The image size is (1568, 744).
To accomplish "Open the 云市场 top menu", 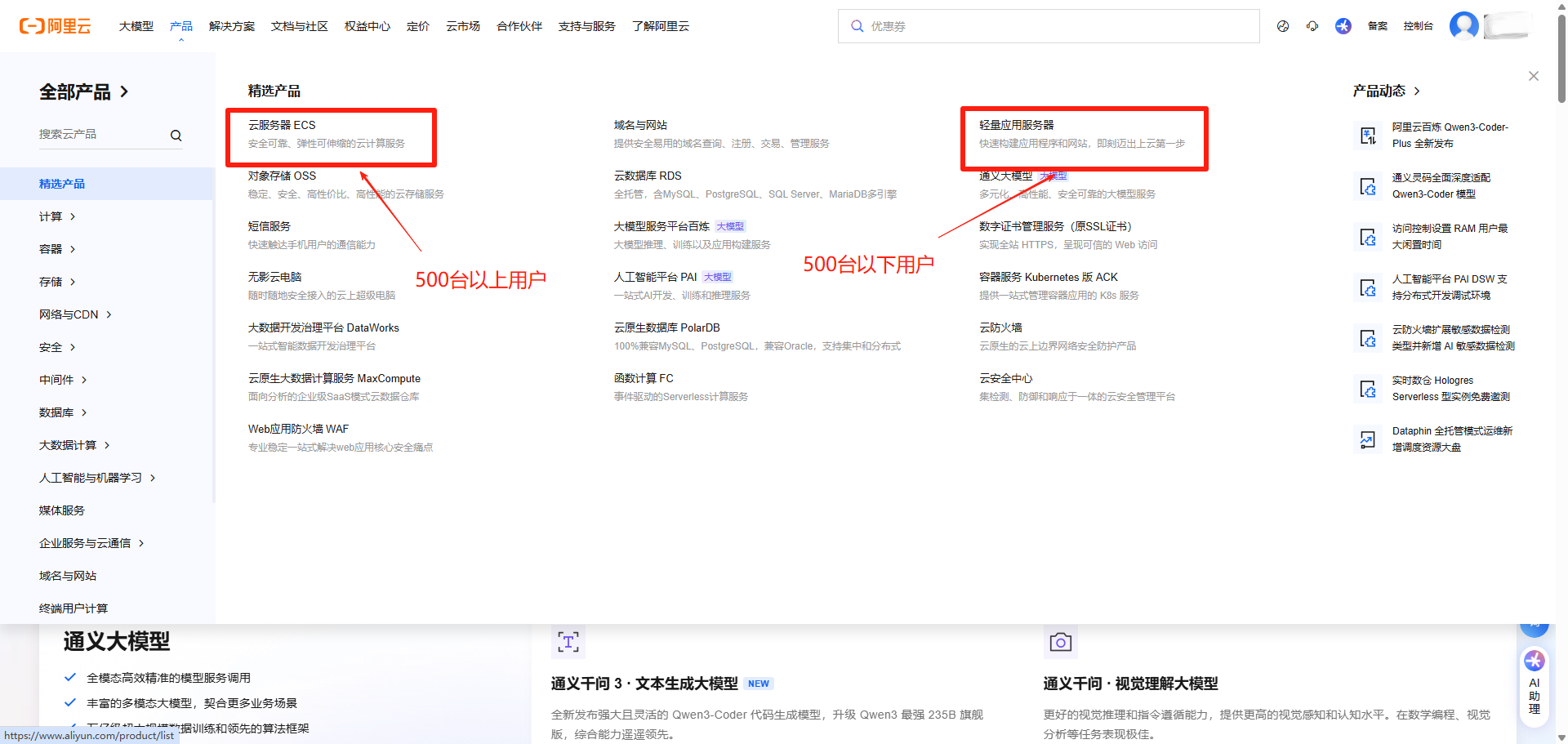I will click(463, 26).
